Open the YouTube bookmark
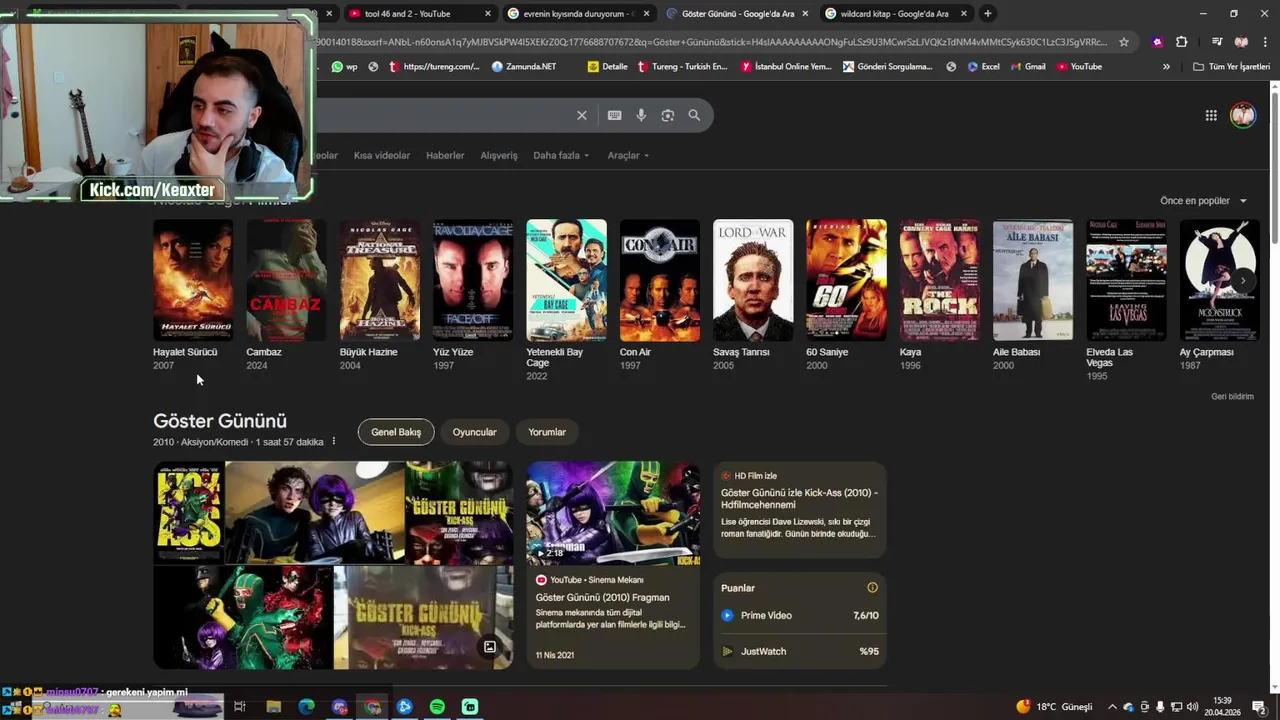 coord(1079,67)
